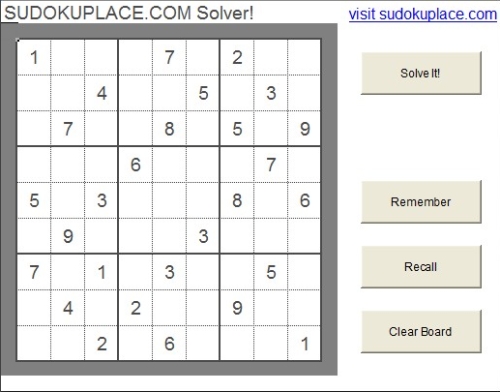Select the bottom-right cell containing 1
The width and height of the screenshot is (500, 392).
[x=304, y=344]
